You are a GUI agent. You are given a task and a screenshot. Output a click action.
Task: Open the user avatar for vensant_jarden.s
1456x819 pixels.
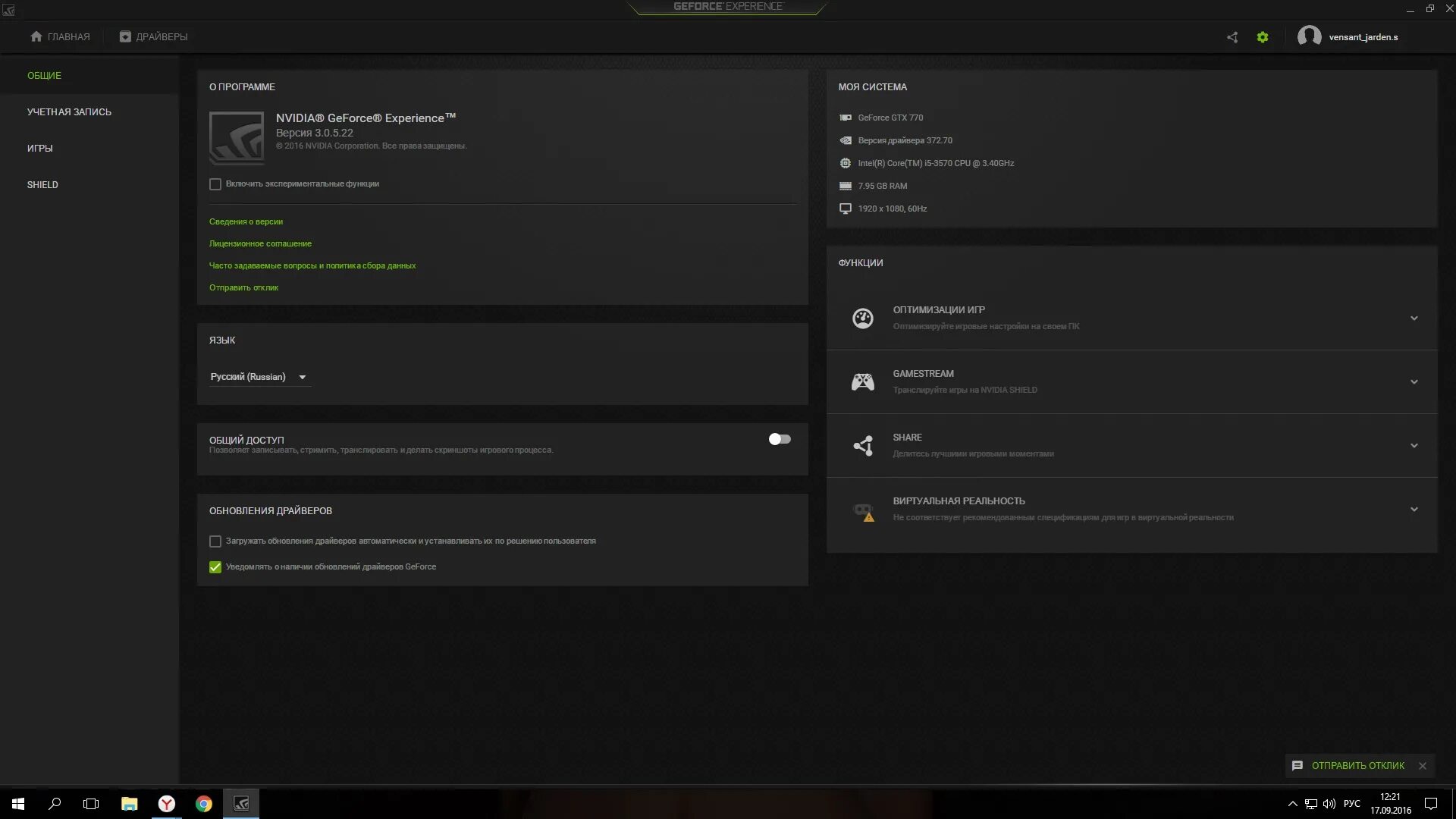click(x=1309, y=36)
